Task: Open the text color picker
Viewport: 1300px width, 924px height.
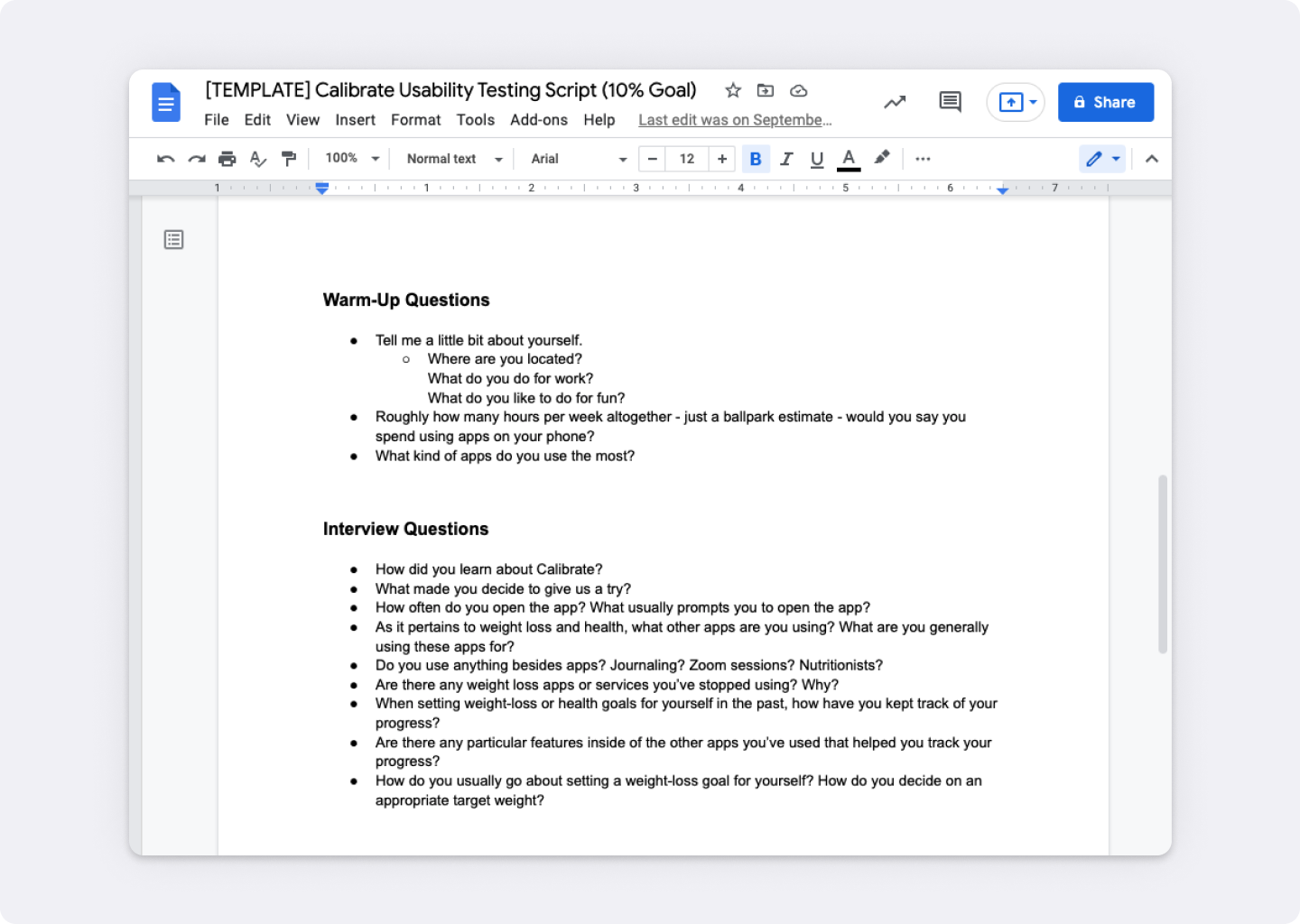Action: [x=849, y=159]
